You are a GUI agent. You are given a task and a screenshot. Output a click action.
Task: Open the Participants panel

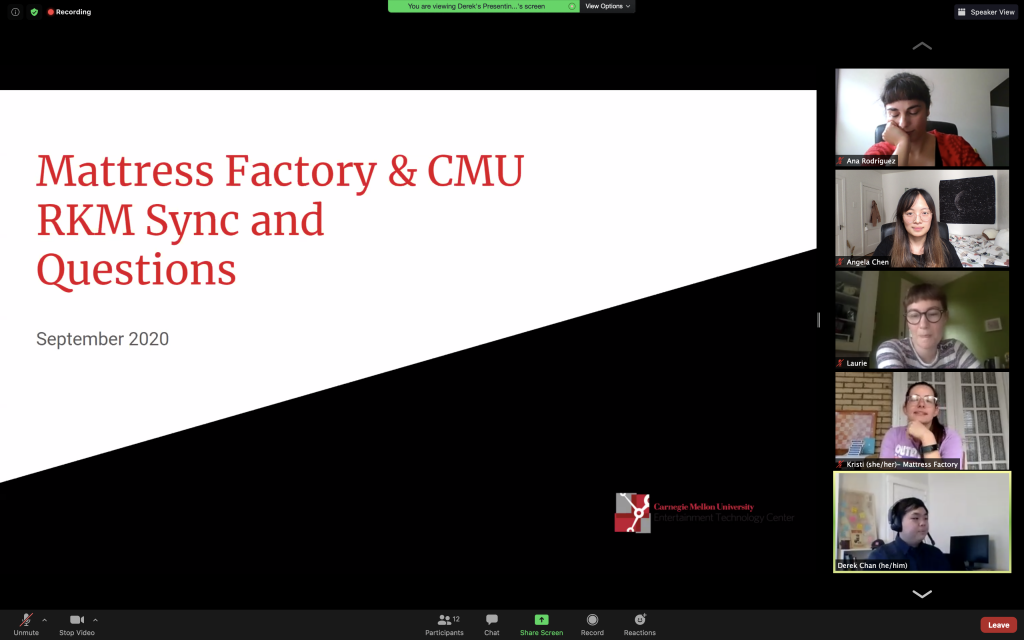click(444, 624)
